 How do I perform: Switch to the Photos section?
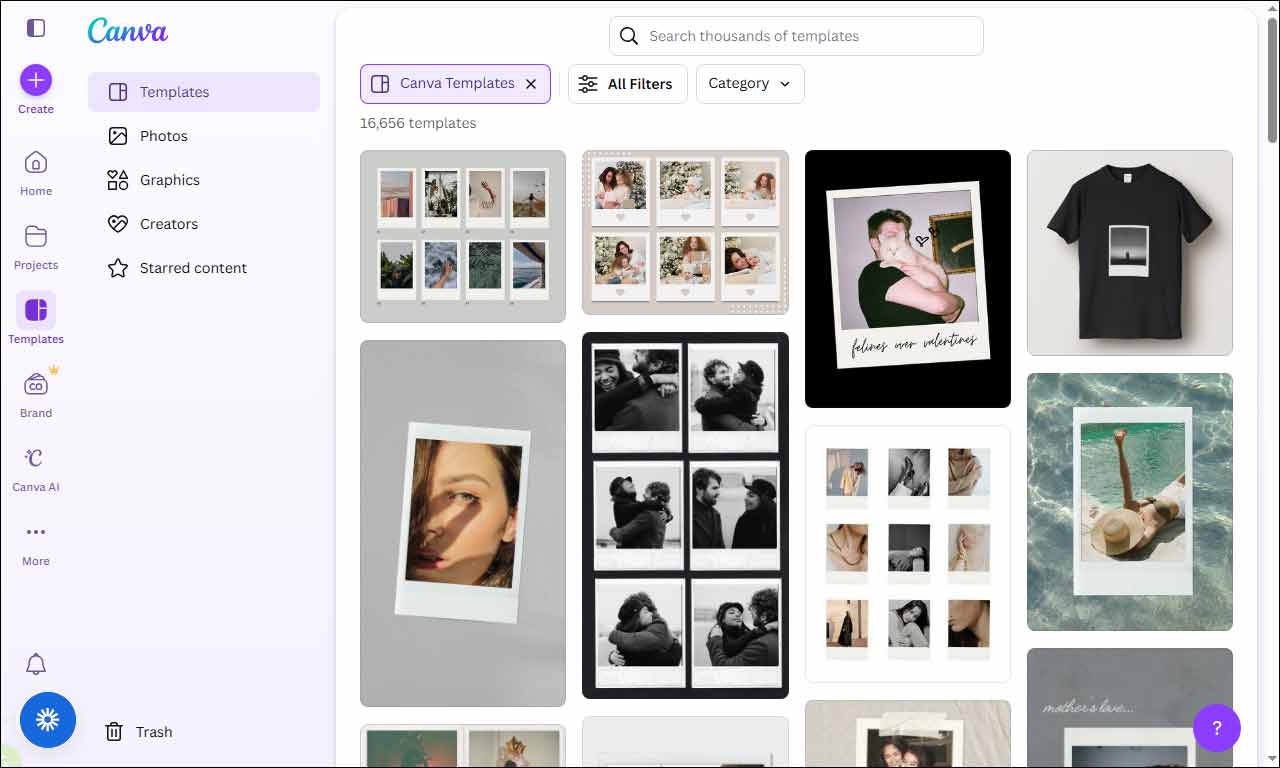click(x=163, y=136)
